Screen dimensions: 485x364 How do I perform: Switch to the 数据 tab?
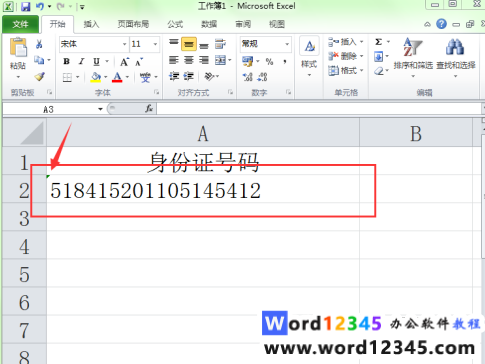point(209,24)
